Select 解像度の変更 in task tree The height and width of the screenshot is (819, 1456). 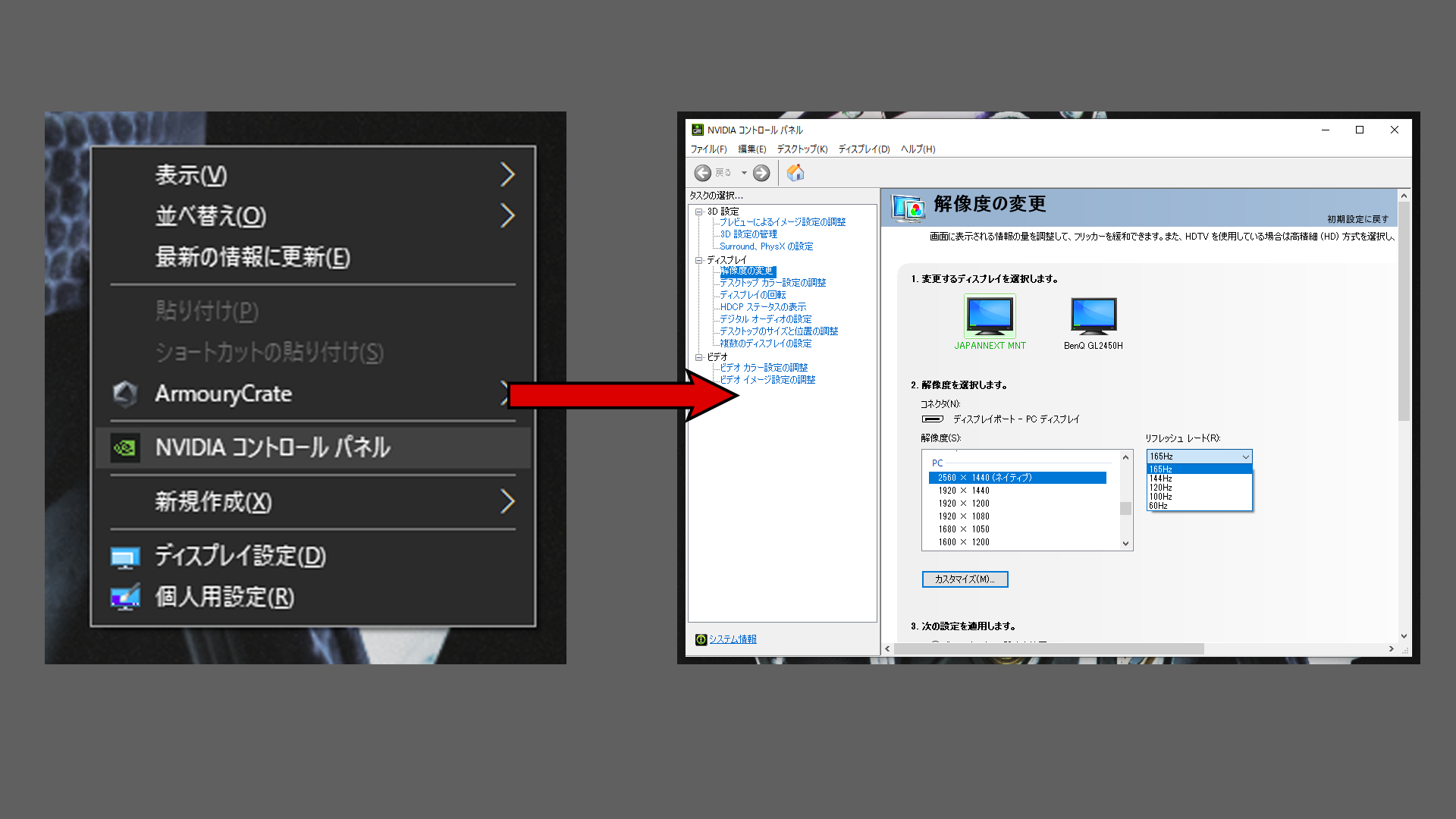[x=748, y=271]
